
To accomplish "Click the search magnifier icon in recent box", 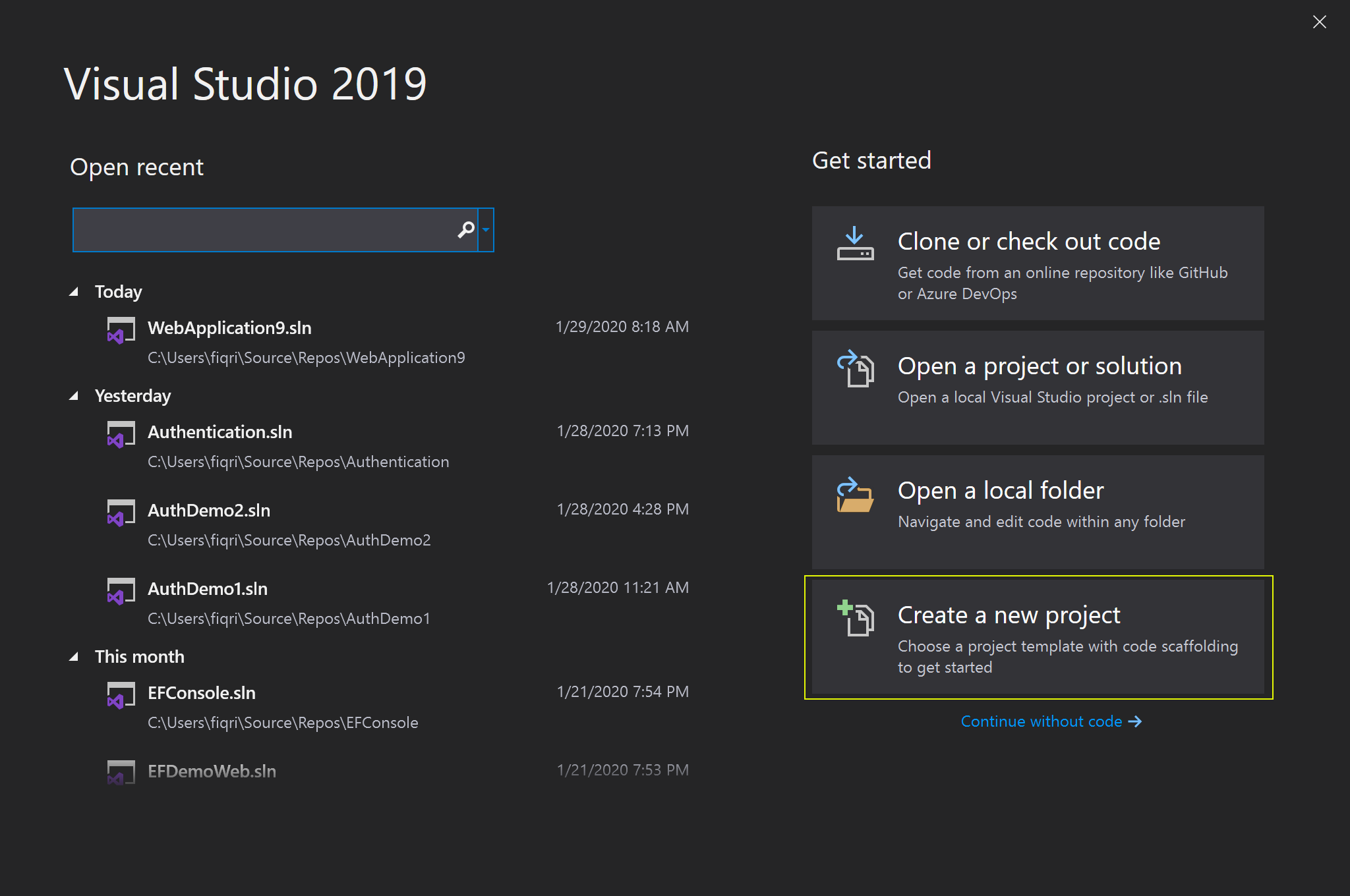I will tap(466, 230).
